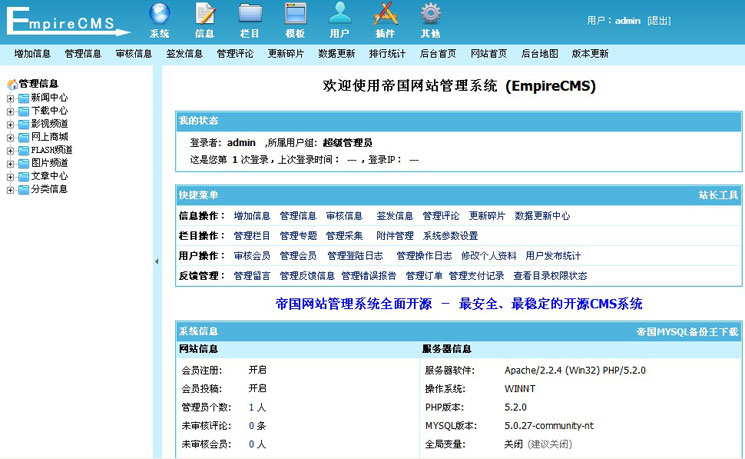Expand the 新闻中心 tree node
The height and width of the screenshot is (459, 745).
[10, 98]
